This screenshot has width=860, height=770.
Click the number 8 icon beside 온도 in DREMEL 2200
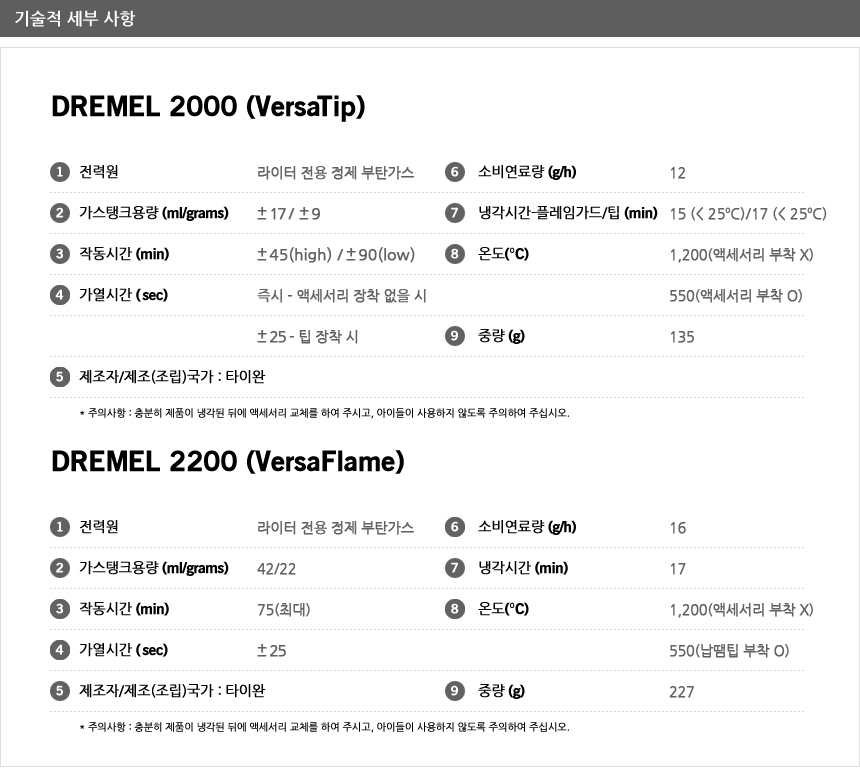pos(455,609)
